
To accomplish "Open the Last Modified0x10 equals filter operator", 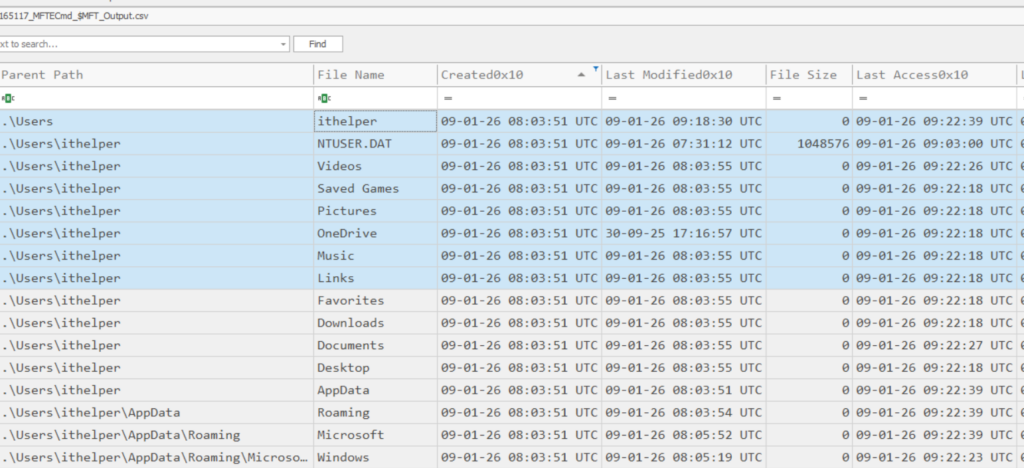I will click(x=612, y=98).
